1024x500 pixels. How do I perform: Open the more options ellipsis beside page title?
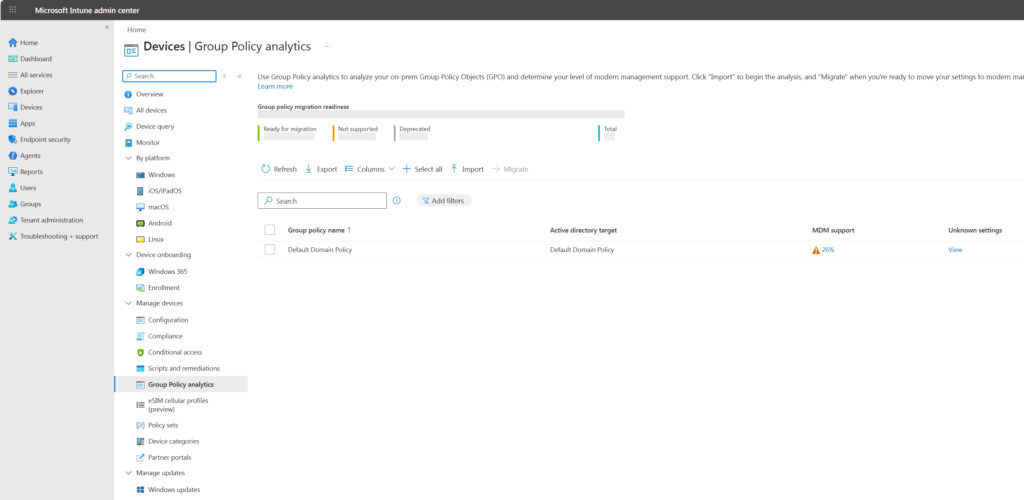click(x=327, y=46)
